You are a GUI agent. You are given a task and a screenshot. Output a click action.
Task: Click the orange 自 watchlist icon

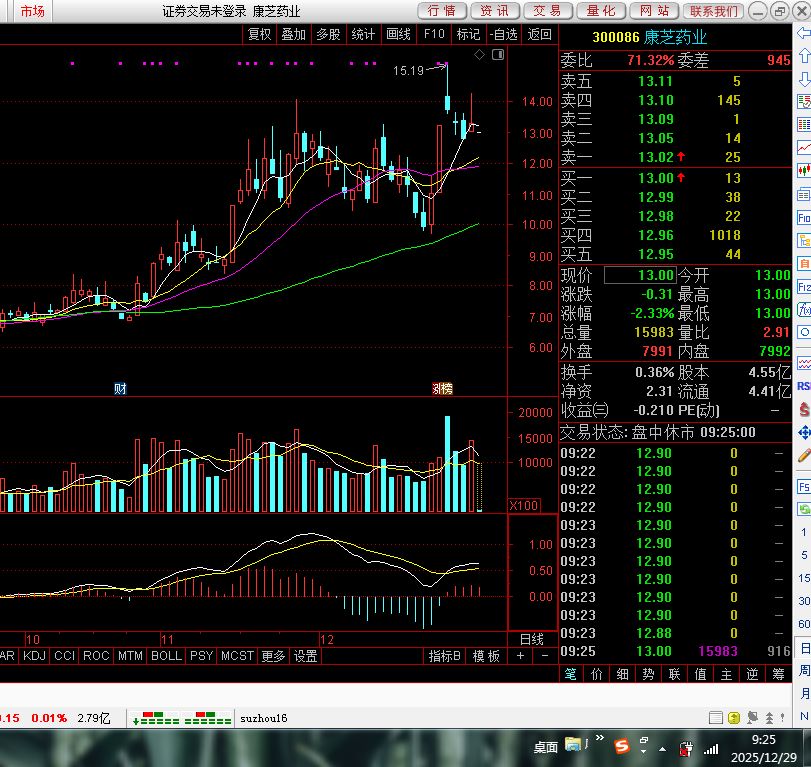point(804,263)
